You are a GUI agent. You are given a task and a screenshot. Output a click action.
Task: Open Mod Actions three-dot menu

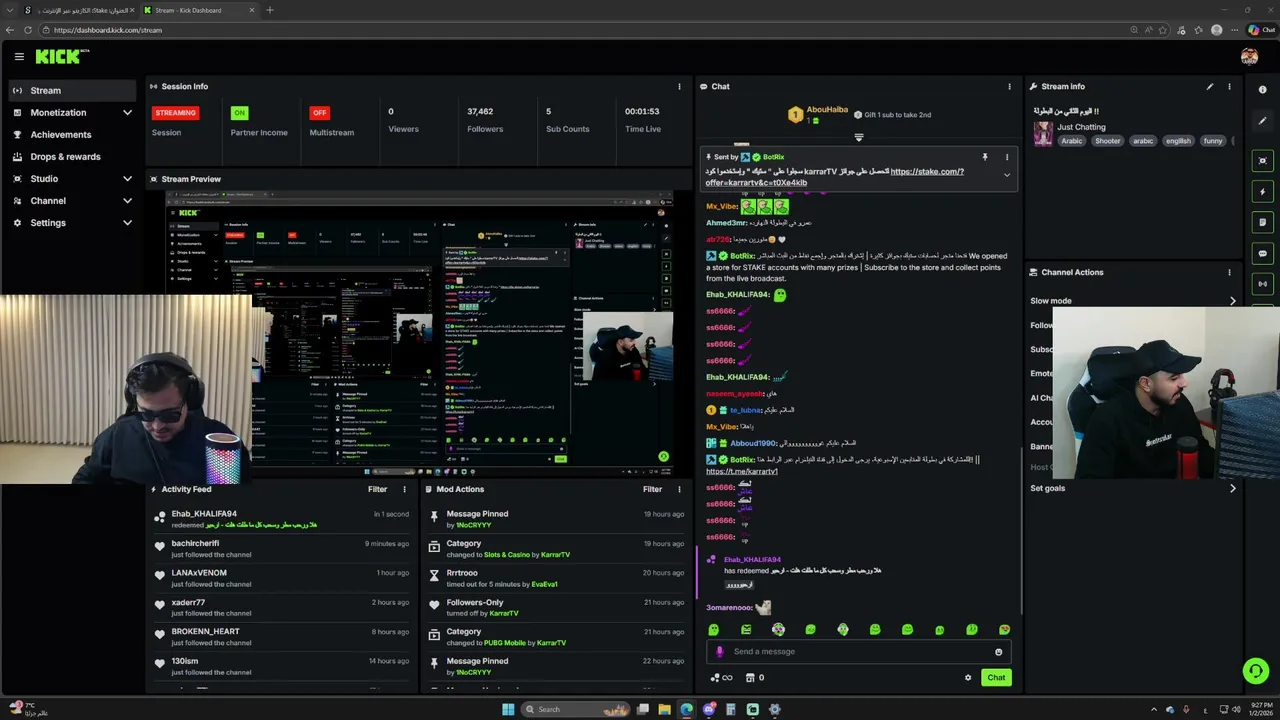[x=679, y=489]
